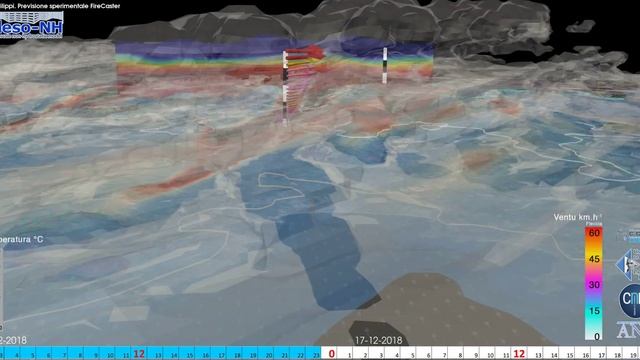
Task: Select the 30 value on the wind legend
Action: tap(594, 285)
